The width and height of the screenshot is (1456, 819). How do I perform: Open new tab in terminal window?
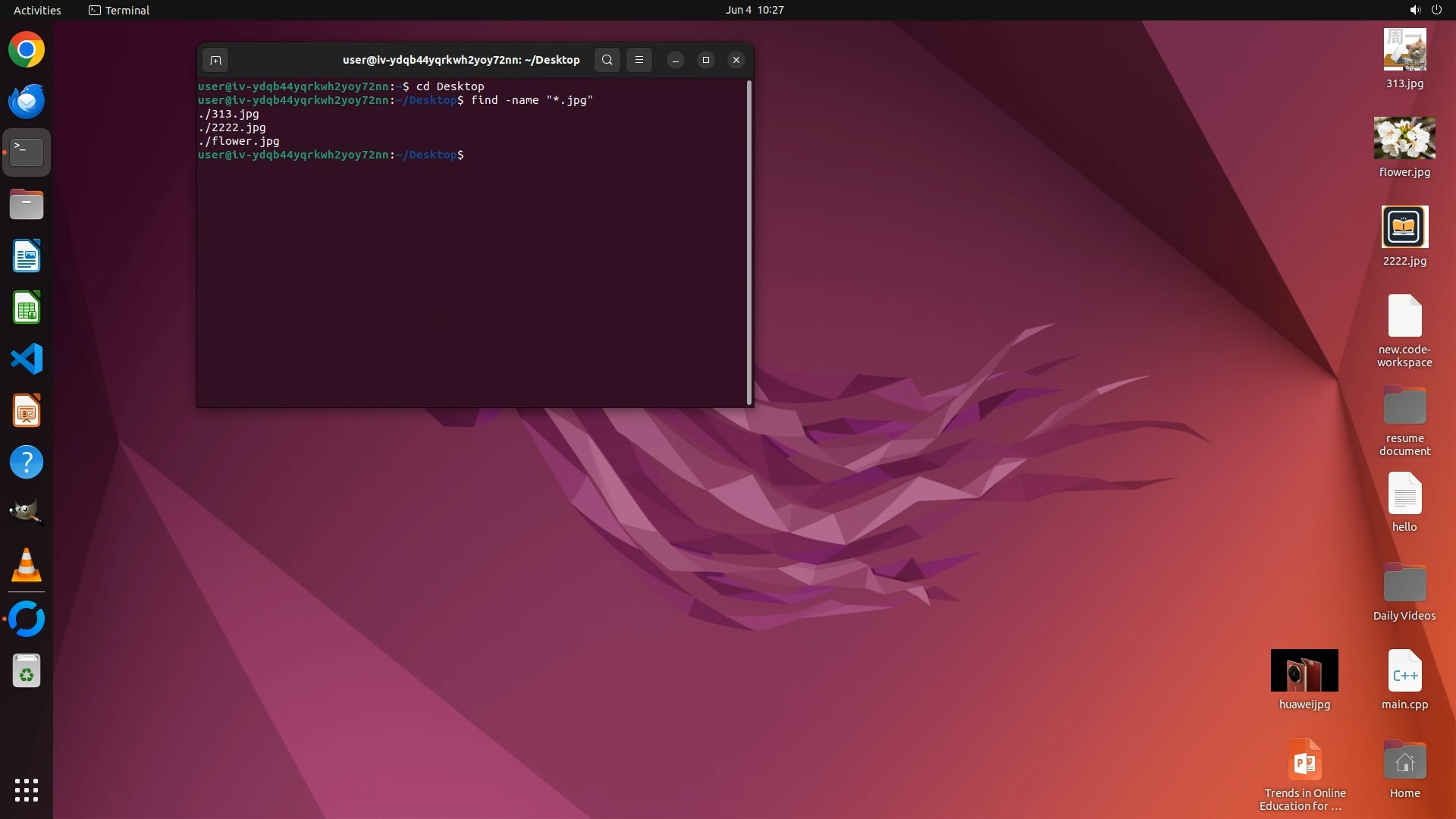tap(215, 60)
